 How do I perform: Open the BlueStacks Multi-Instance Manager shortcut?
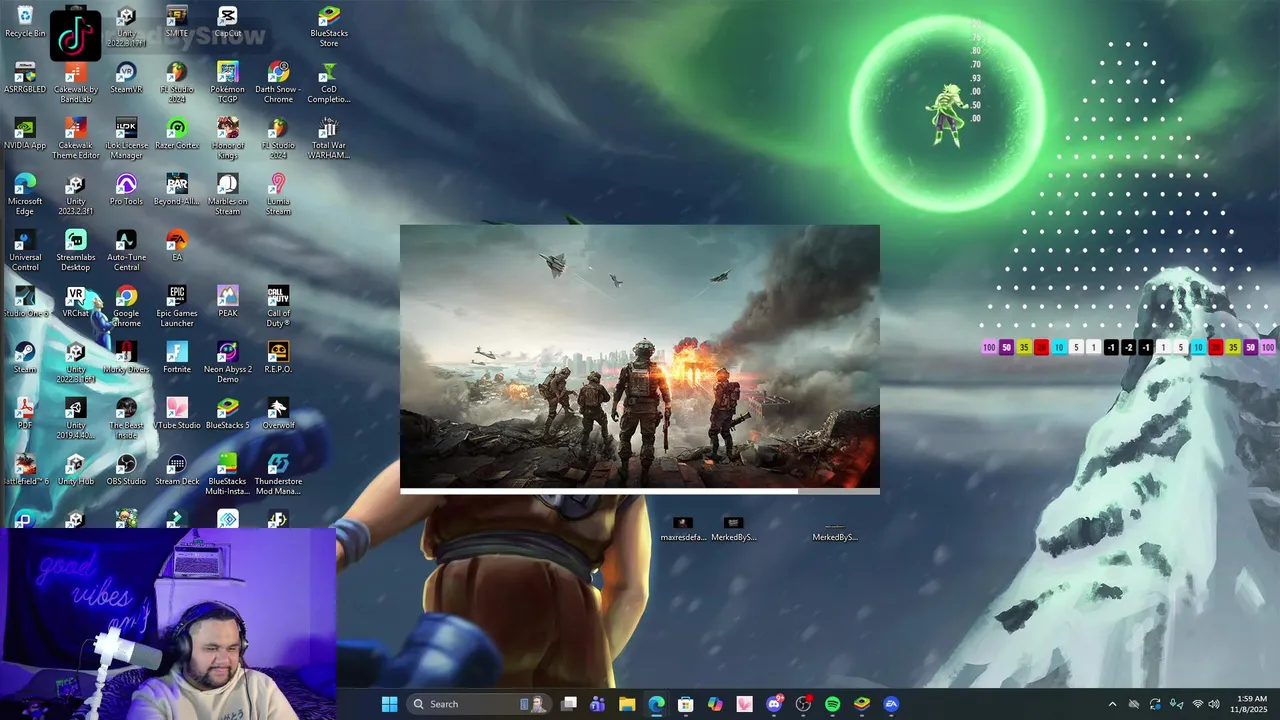click(x=228, y=475)
